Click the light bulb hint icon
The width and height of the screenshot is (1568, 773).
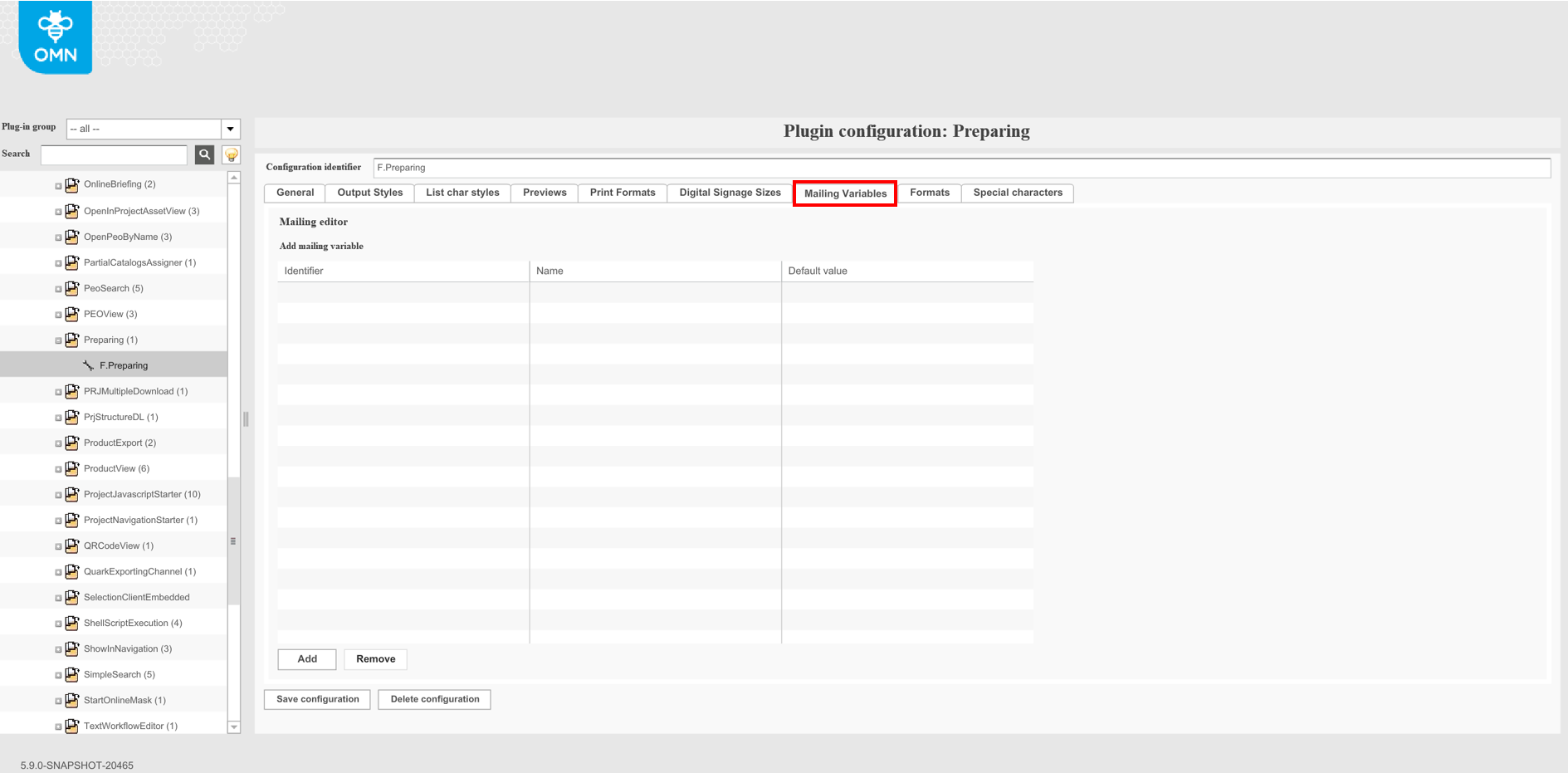[231, 154]
